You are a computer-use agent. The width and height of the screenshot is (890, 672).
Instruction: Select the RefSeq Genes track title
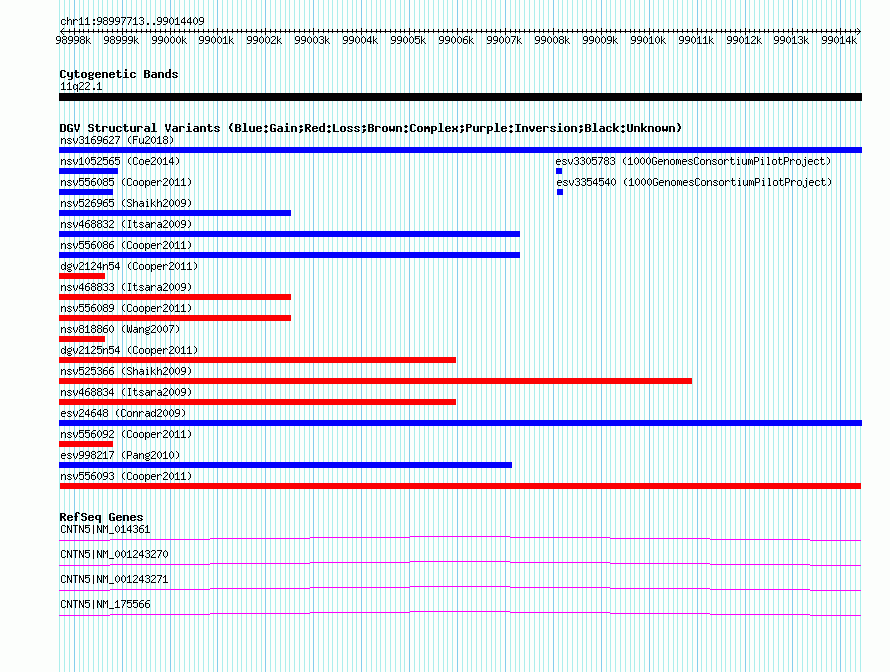[101, 517]
